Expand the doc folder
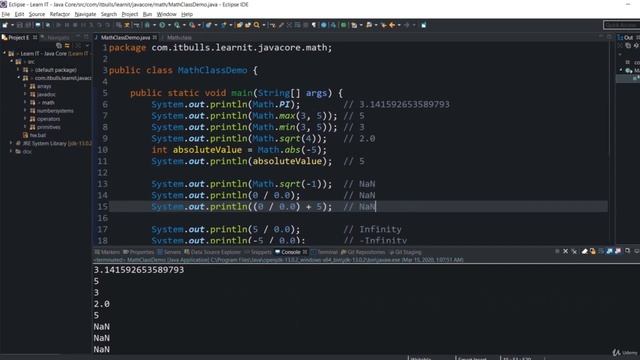 [11, 151]
